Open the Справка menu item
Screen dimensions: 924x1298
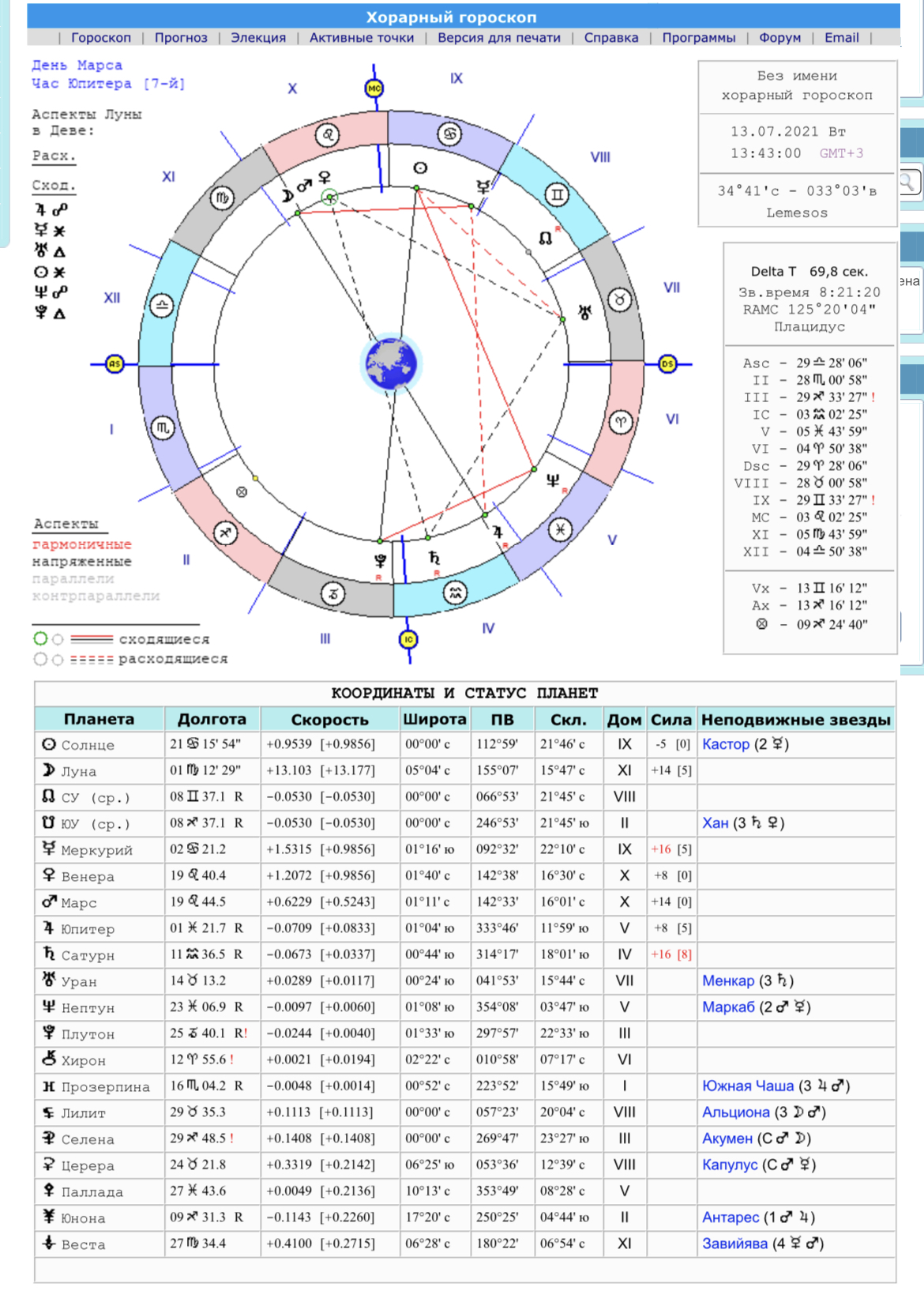[x=611, y=37]
